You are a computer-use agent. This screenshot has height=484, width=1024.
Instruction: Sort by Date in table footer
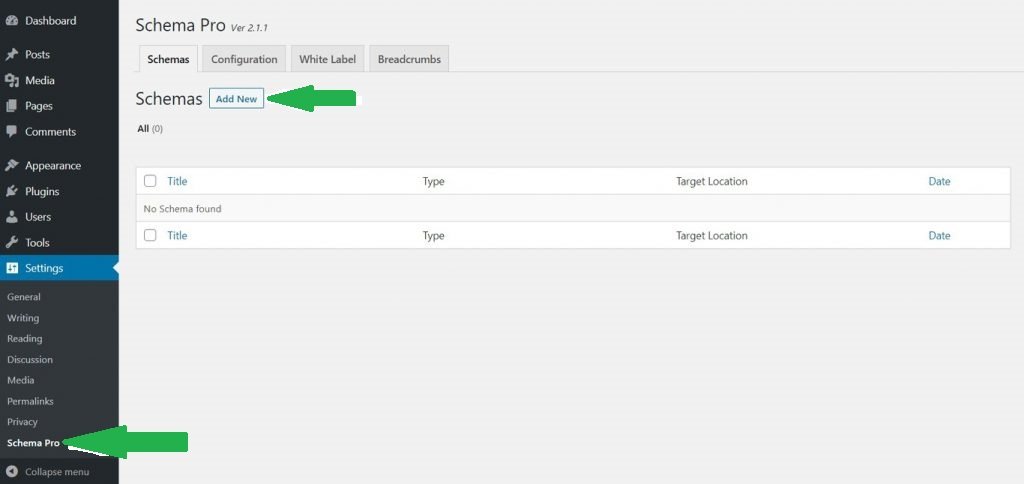939,235
